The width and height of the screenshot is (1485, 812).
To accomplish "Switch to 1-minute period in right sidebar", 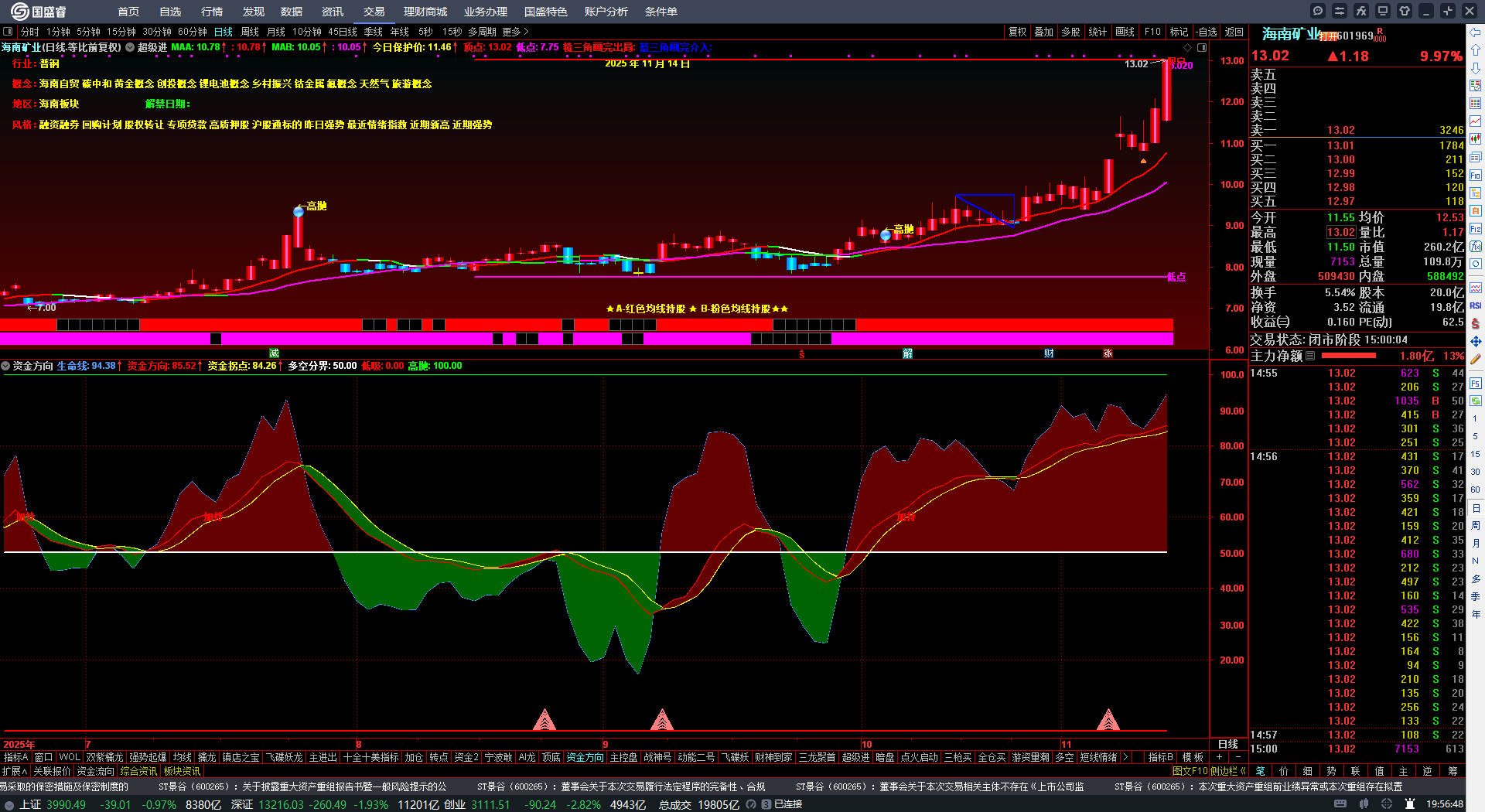I will click(1476, 418).
